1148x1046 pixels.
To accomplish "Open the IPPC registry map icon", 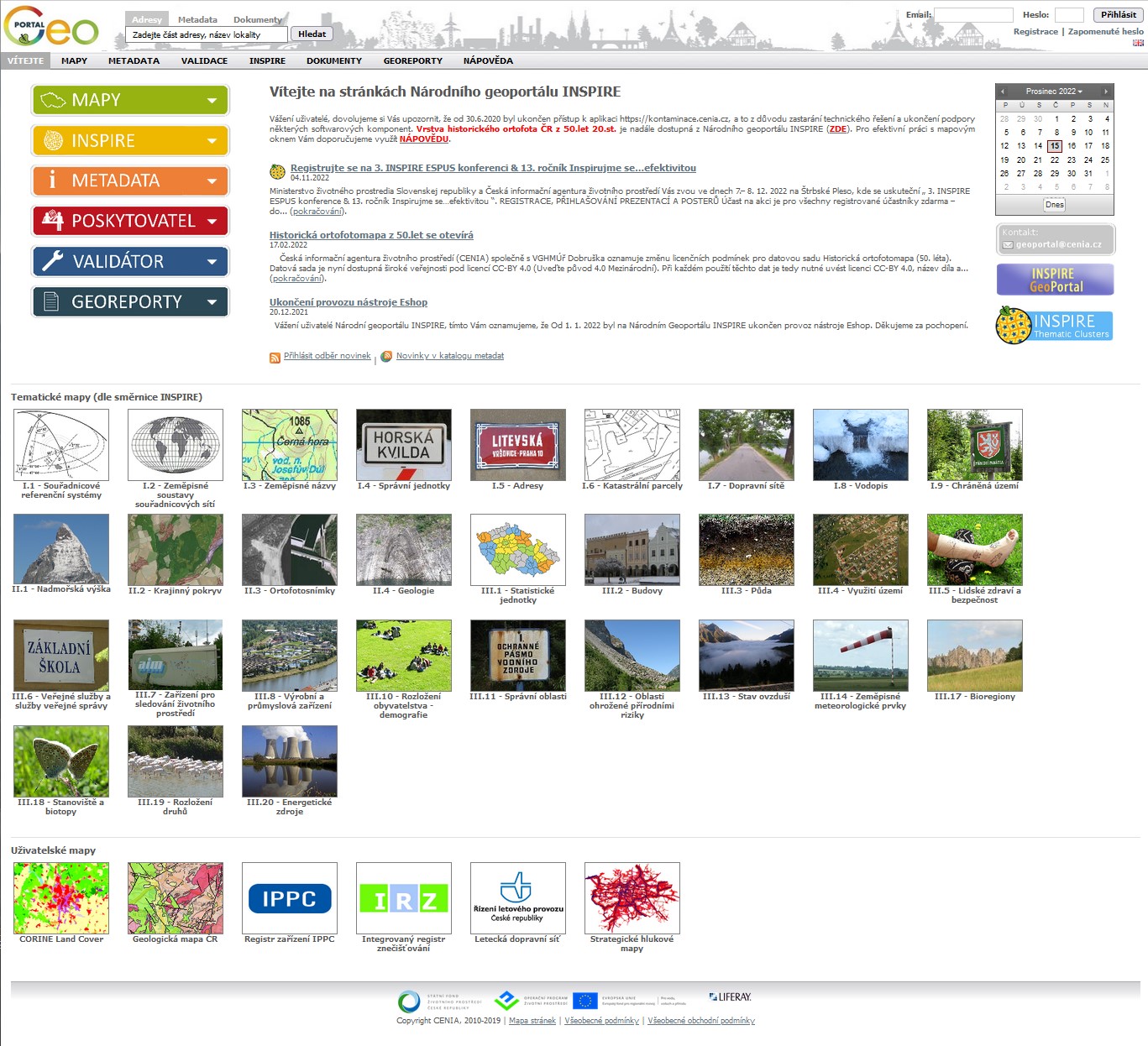I will pos(290,898).
